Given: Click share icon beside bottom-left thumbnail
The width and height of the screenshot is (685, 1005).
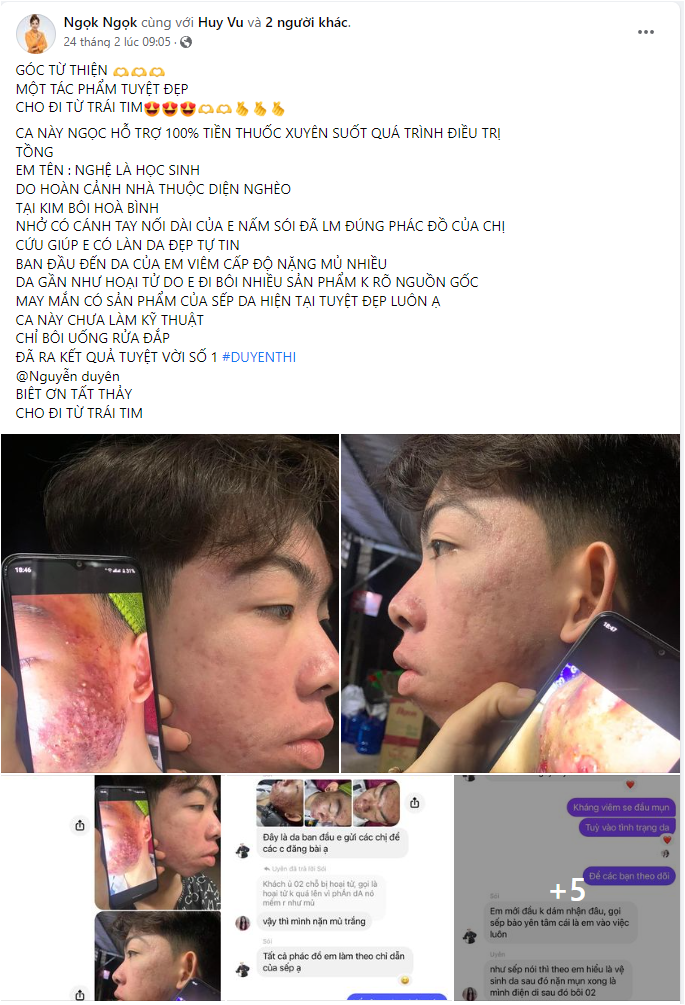Looking at the screenshot, I should tap(79, 995).
